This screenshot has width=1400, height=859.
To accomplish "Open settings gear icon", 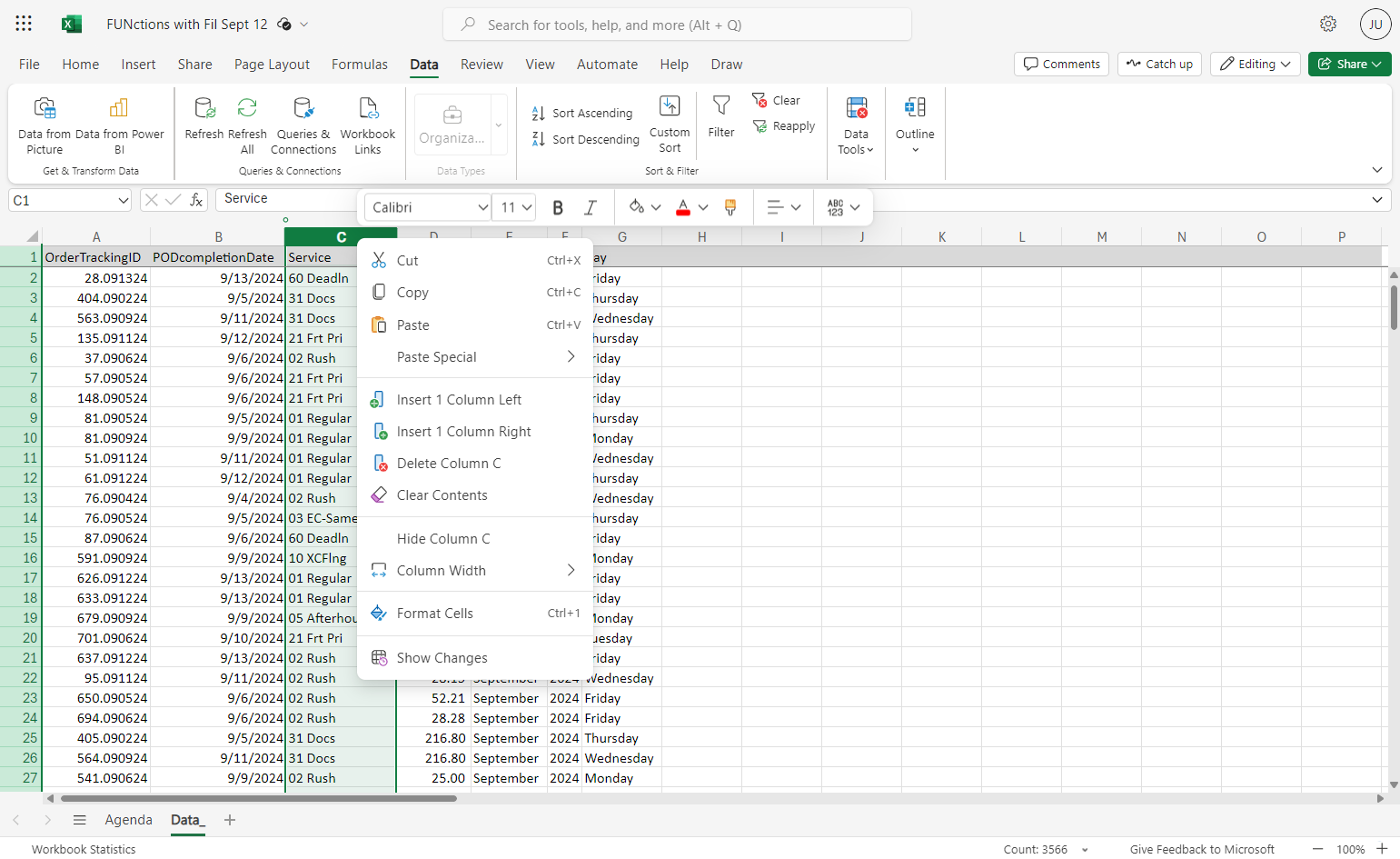I will tap(1328, 24).
